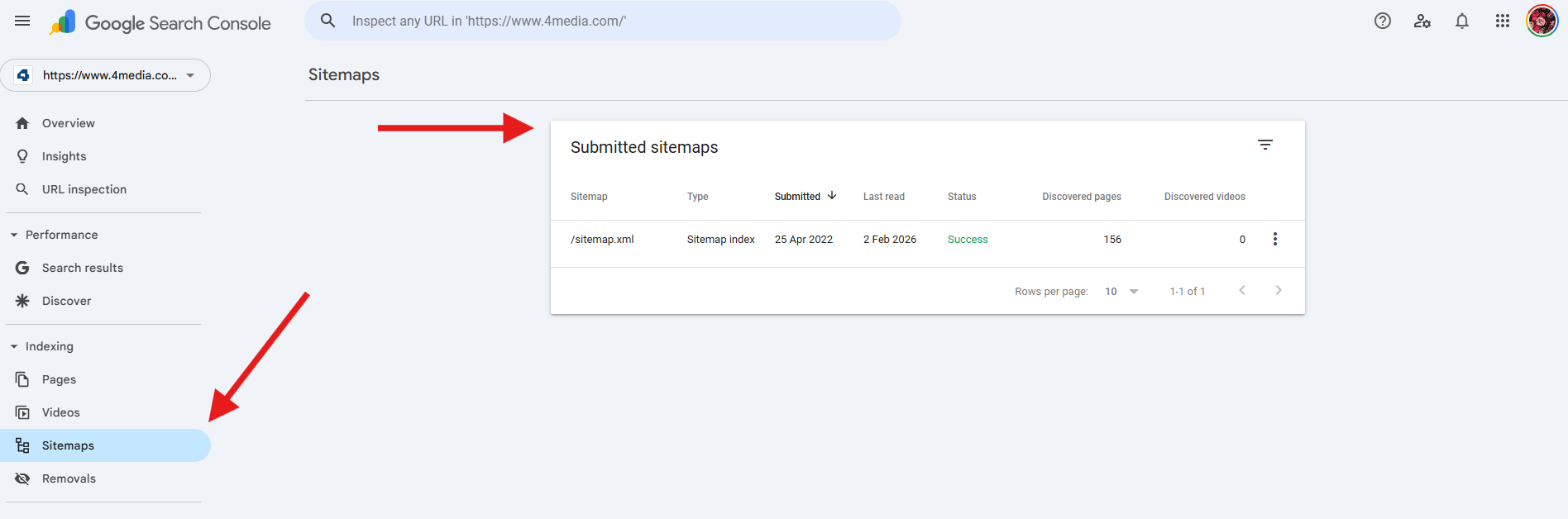This screenshot has width=1568, height=519.
Task: Go to next page of sitemaps
Action: (x=1278, y=290)
